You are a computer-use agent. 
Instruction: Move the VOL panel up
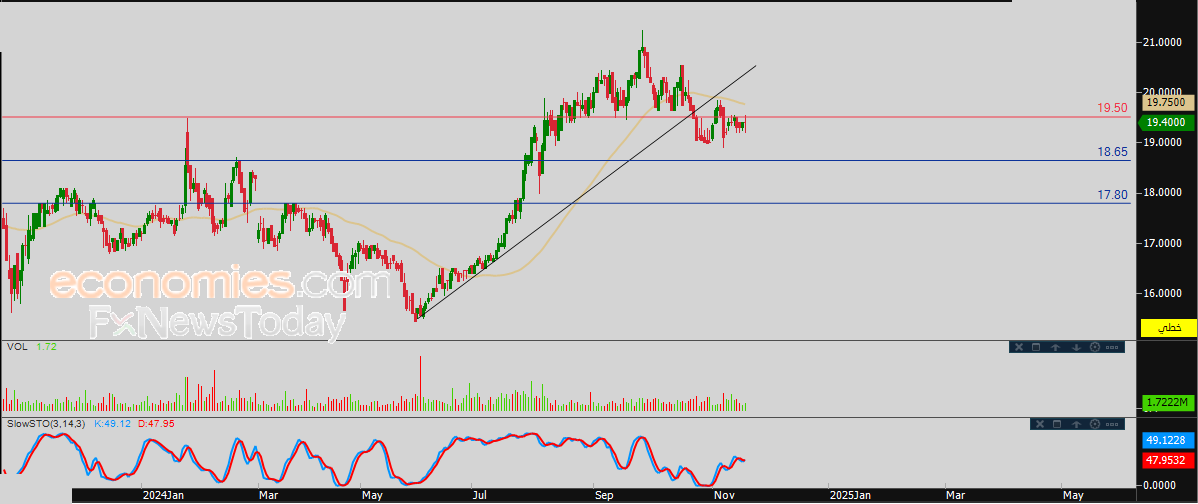[1055, 347]
